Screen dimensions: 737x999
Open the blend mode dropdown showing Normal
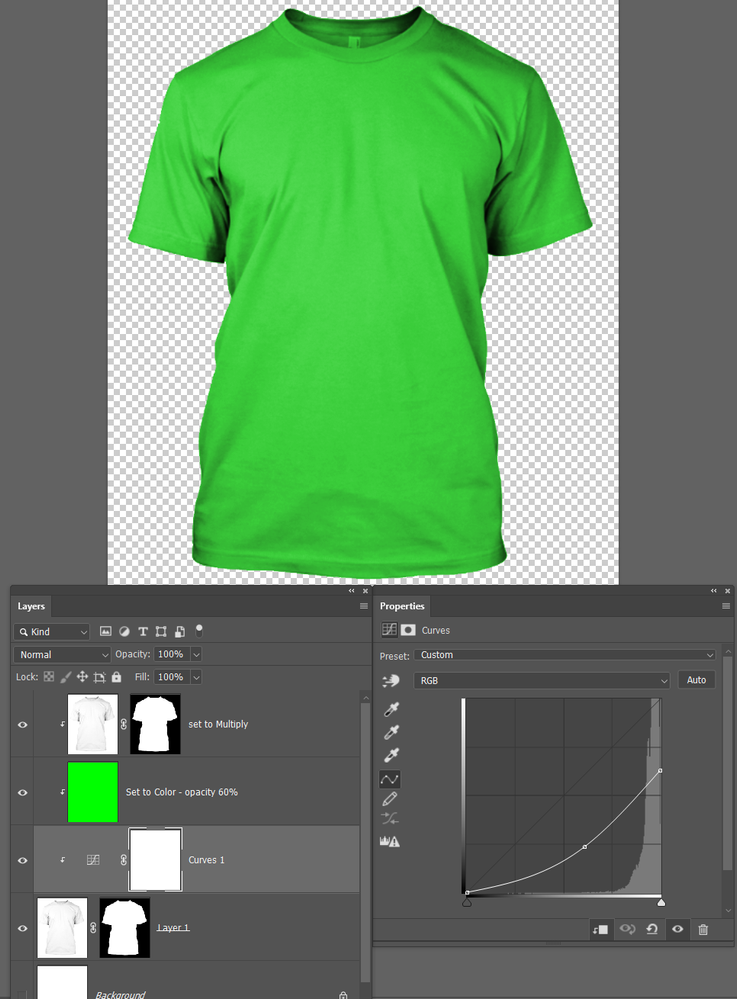pos(62,654)
